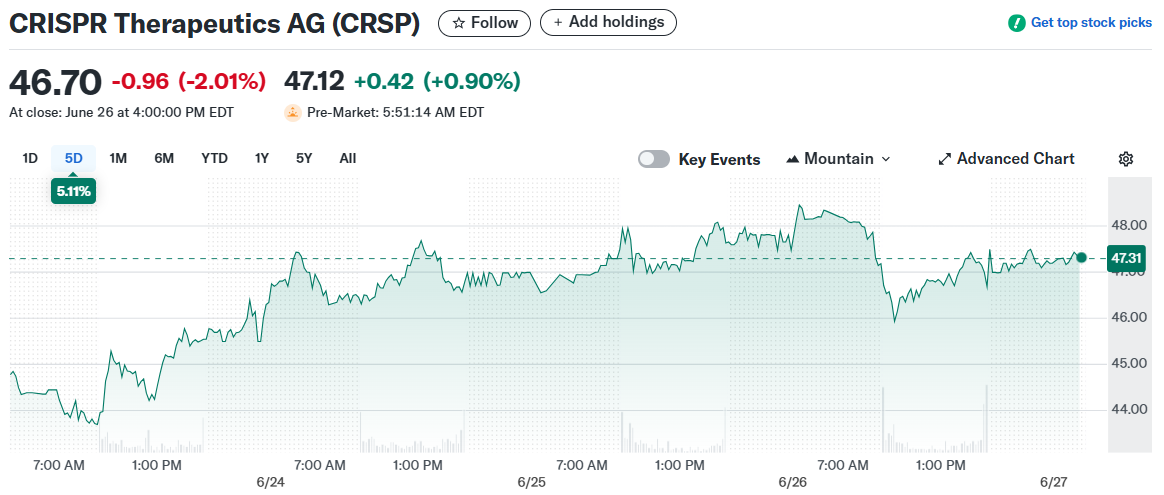Viewport: 1164px width, 495px height.
Task: Click the pre-market price 47.12
Action: (315, 82)
